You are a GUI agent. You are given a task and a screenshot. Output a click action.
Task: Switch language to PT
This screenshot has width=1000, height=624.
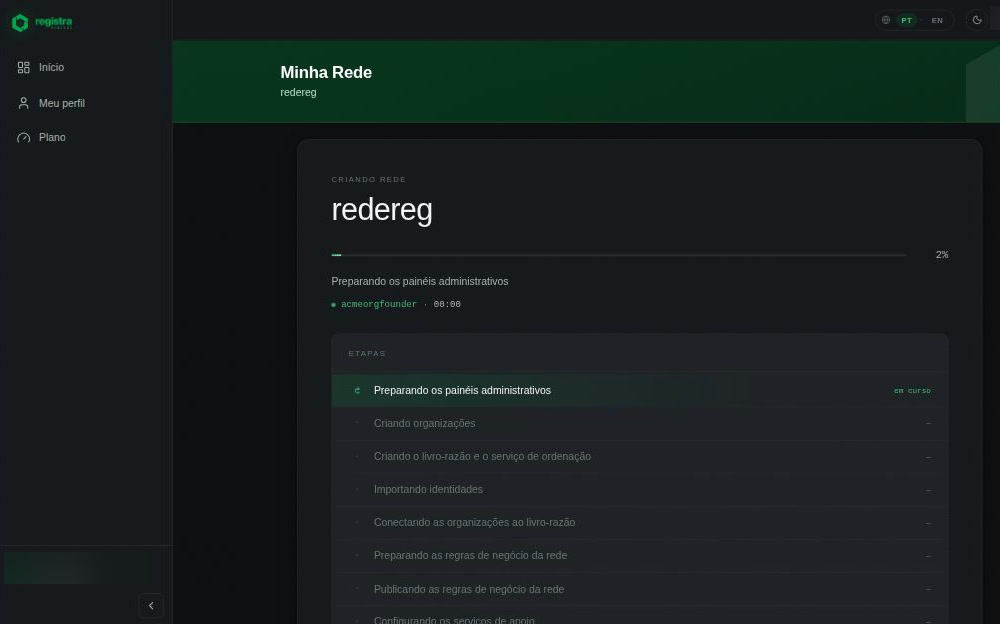point(906,20)
